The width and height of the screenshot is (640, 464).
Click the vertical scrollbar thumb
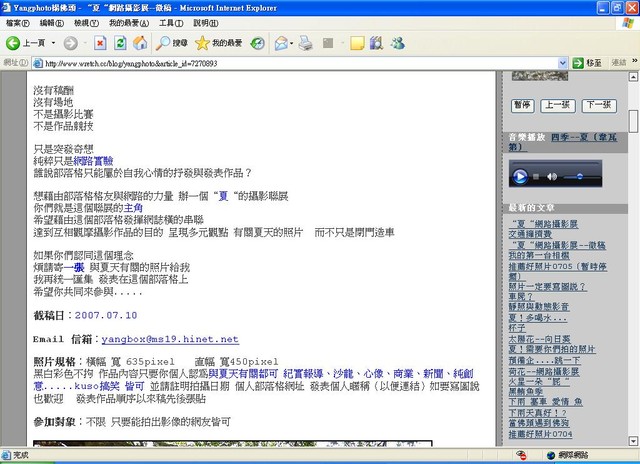coord(633,121)
